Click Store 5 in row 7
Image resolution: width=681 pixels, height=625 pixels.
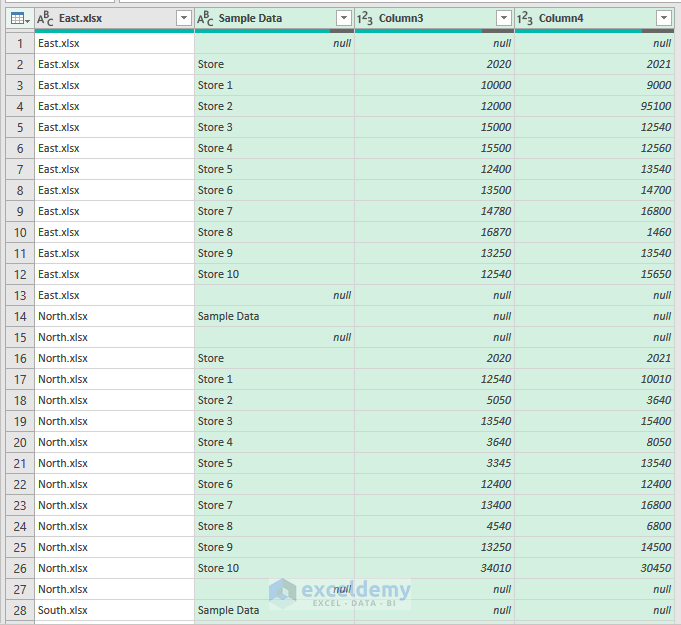pos(215,169)
